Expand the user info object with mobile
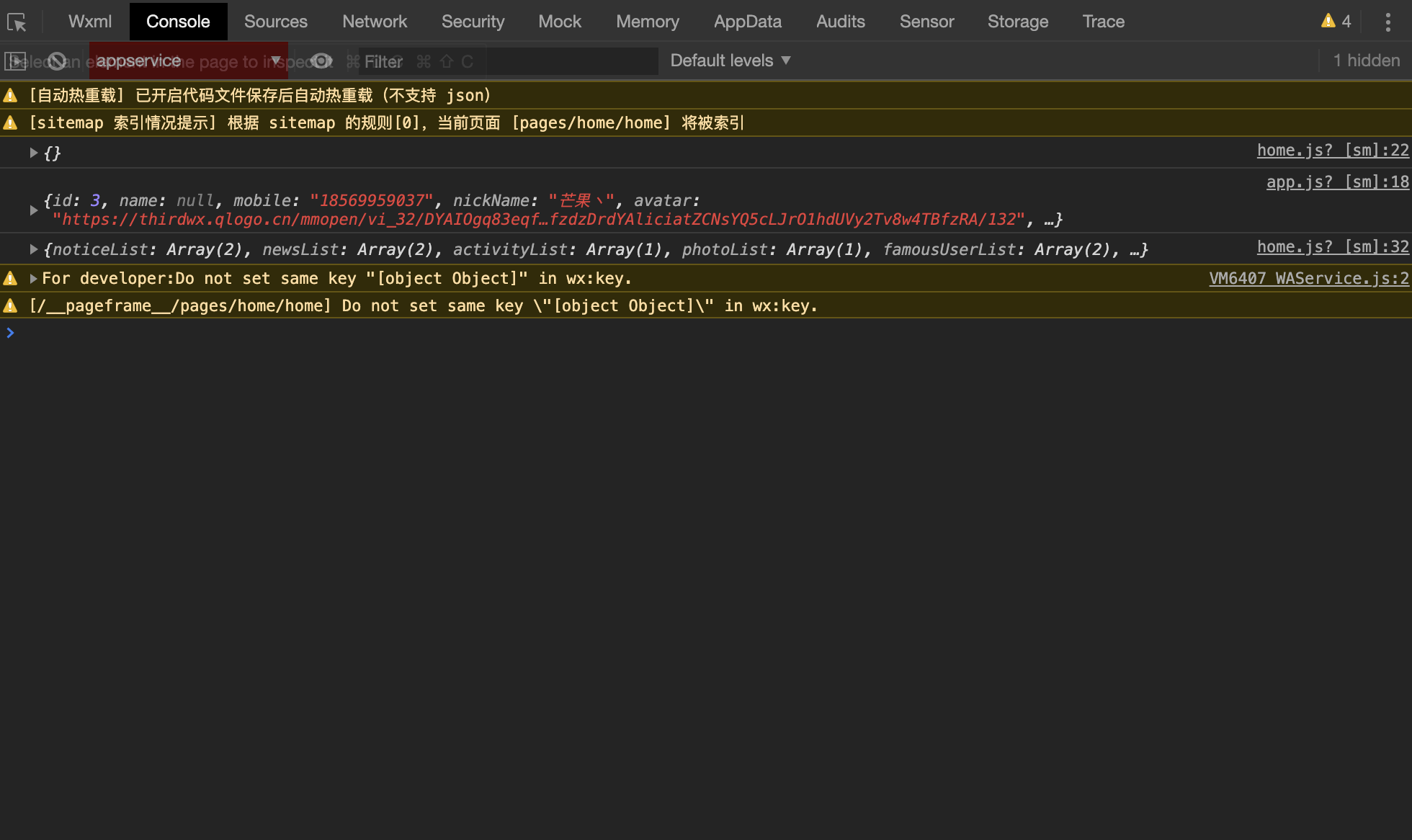1412x840 pixels. click(33, 210)
